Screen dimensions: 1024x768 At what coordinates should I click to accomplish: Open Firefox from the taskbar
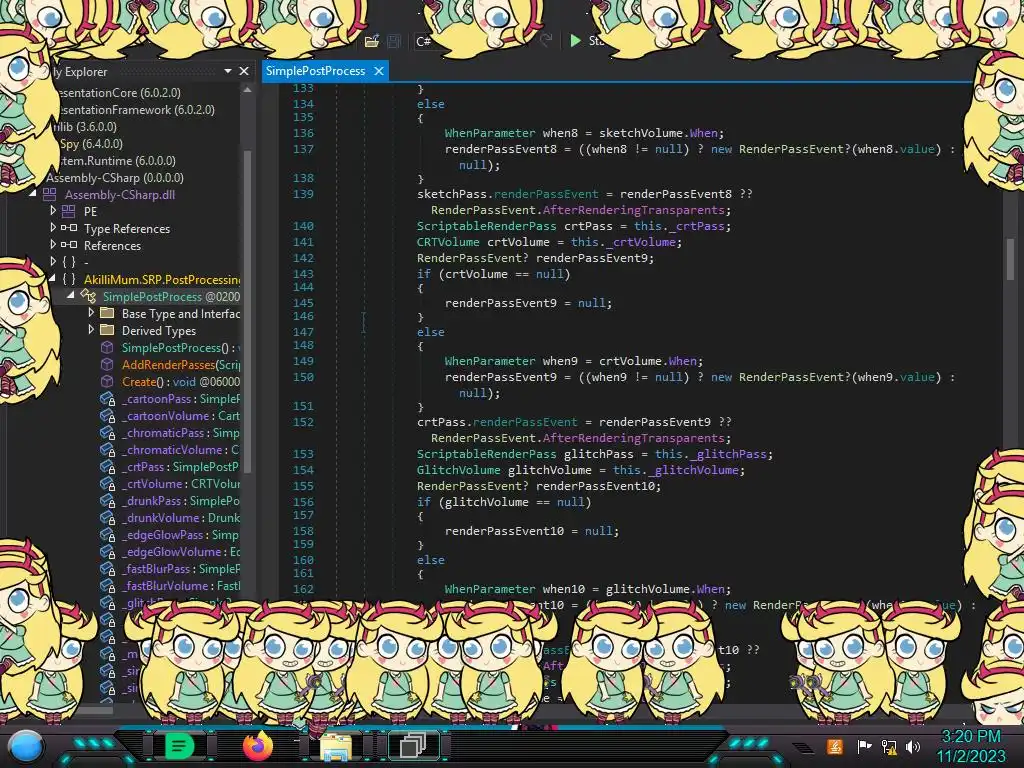[257, 746]
